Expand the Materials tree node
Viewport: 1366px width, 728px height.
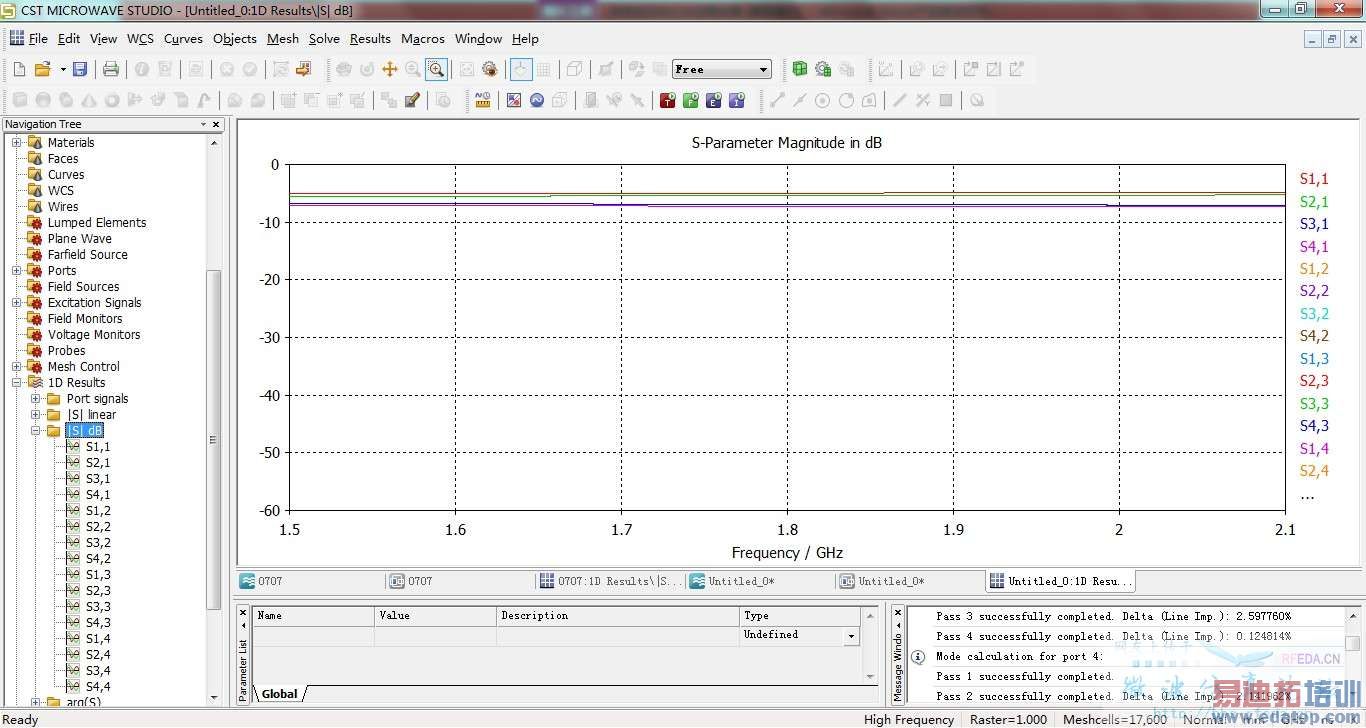pyautogui.click(x=17, y=143)
